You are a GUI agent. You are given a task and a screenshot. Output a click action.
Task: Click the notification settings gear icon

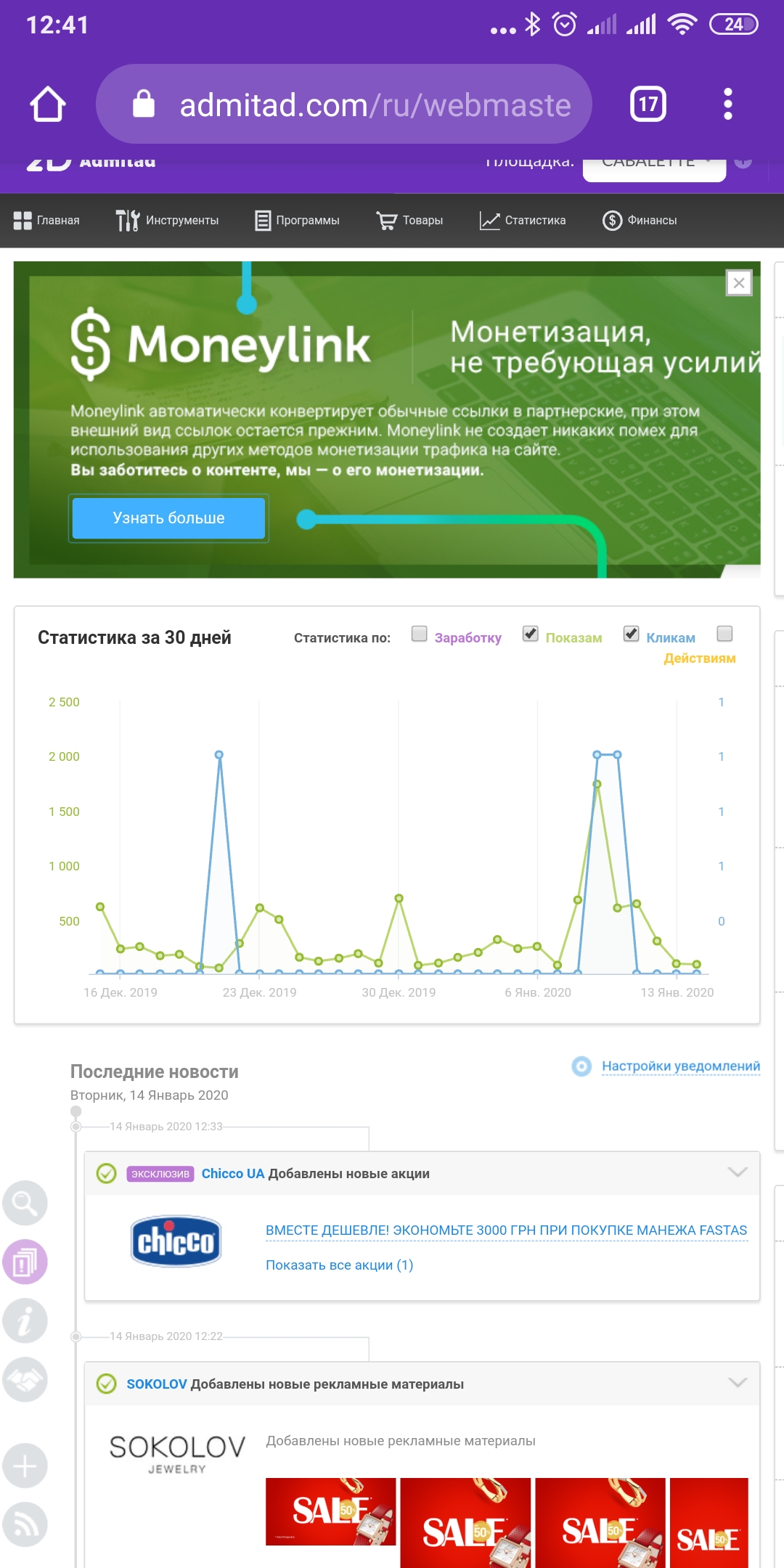tap(581, 1066)
